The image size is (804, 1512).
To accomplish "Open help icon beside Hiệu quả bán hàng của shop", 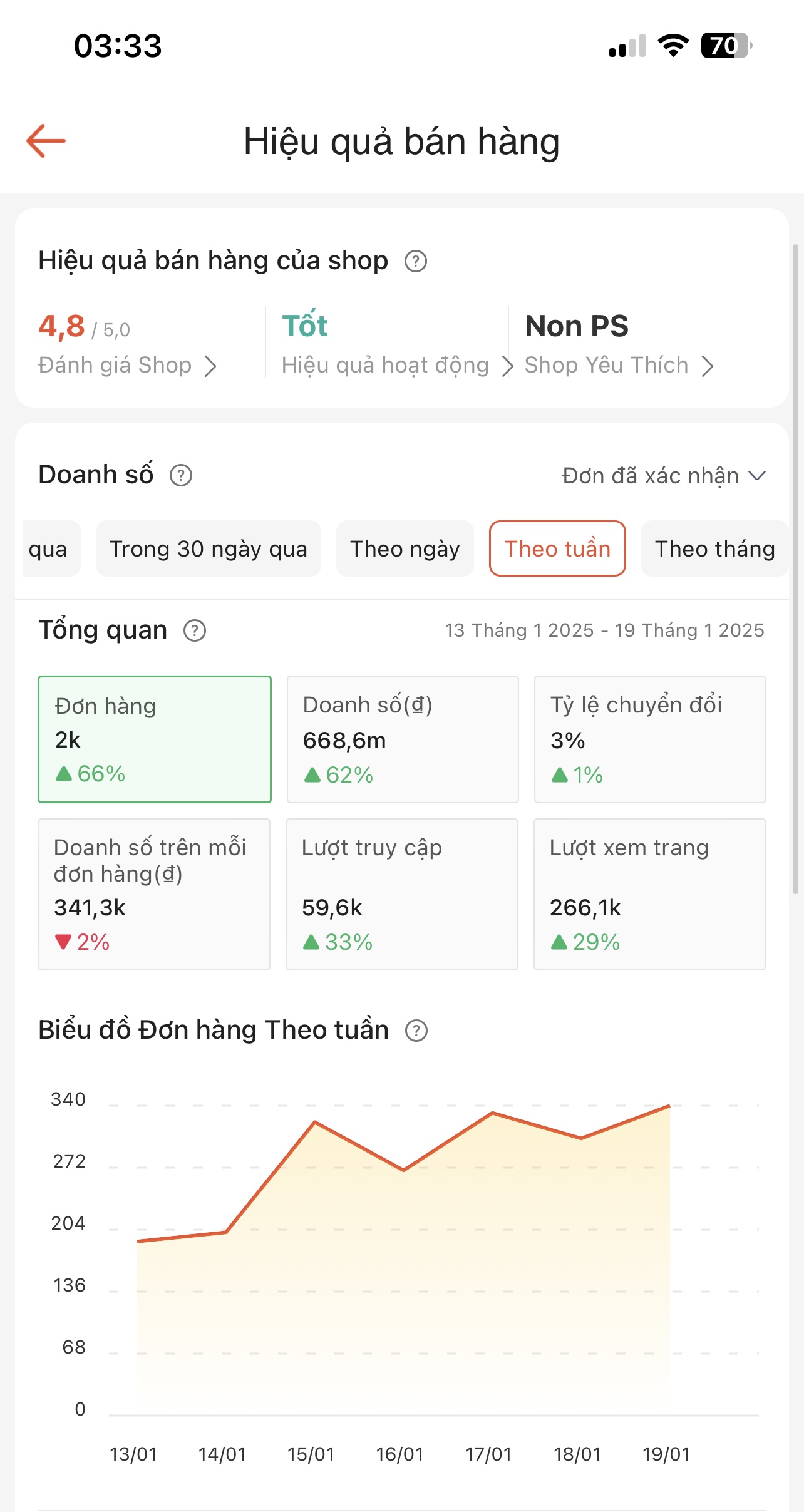I will pos(416,261).
